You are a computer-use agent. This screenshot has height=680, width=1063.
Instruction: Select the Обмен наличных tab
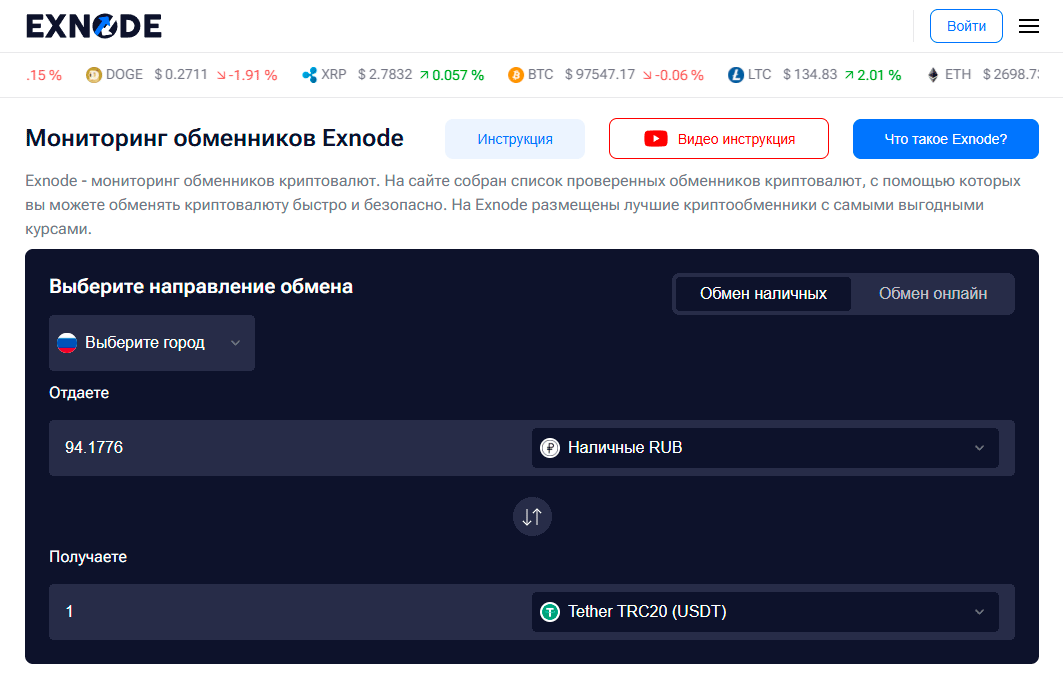(x=763, y=293)
